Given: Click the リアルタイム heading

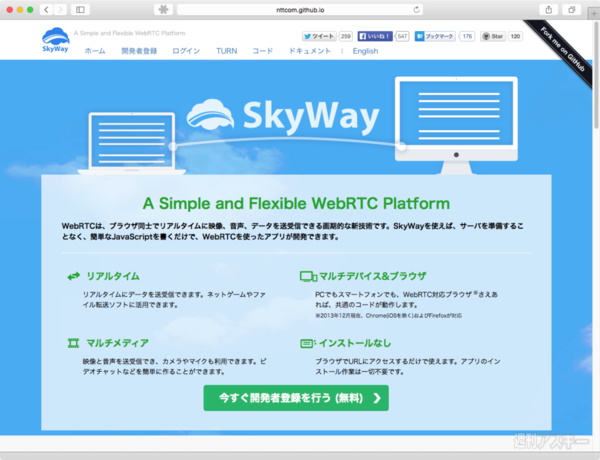Looking at the screenshot, I should 113,276.
